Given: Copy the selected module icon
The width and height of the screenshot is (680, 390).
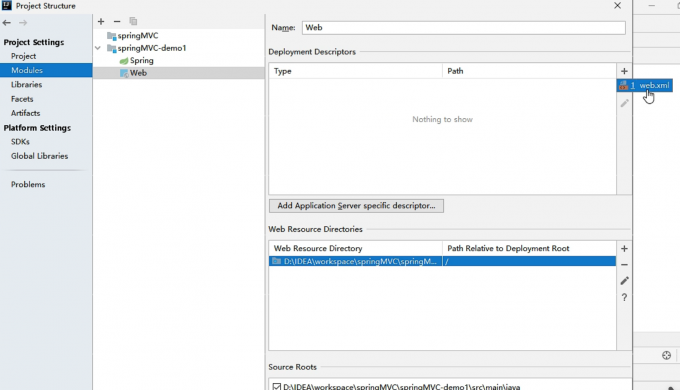Looking at the screenshot, I should 133,21.
